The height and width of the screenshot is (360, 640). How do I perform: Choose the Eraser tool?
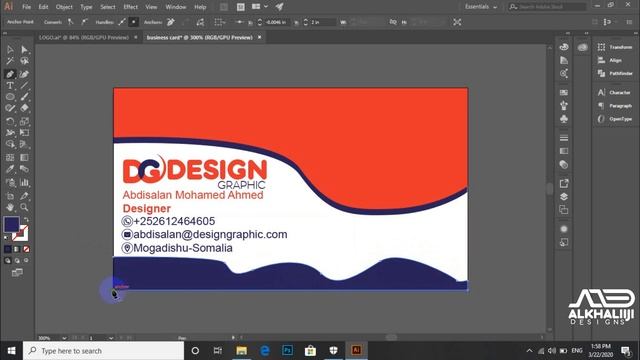click(x=24, y=108)
